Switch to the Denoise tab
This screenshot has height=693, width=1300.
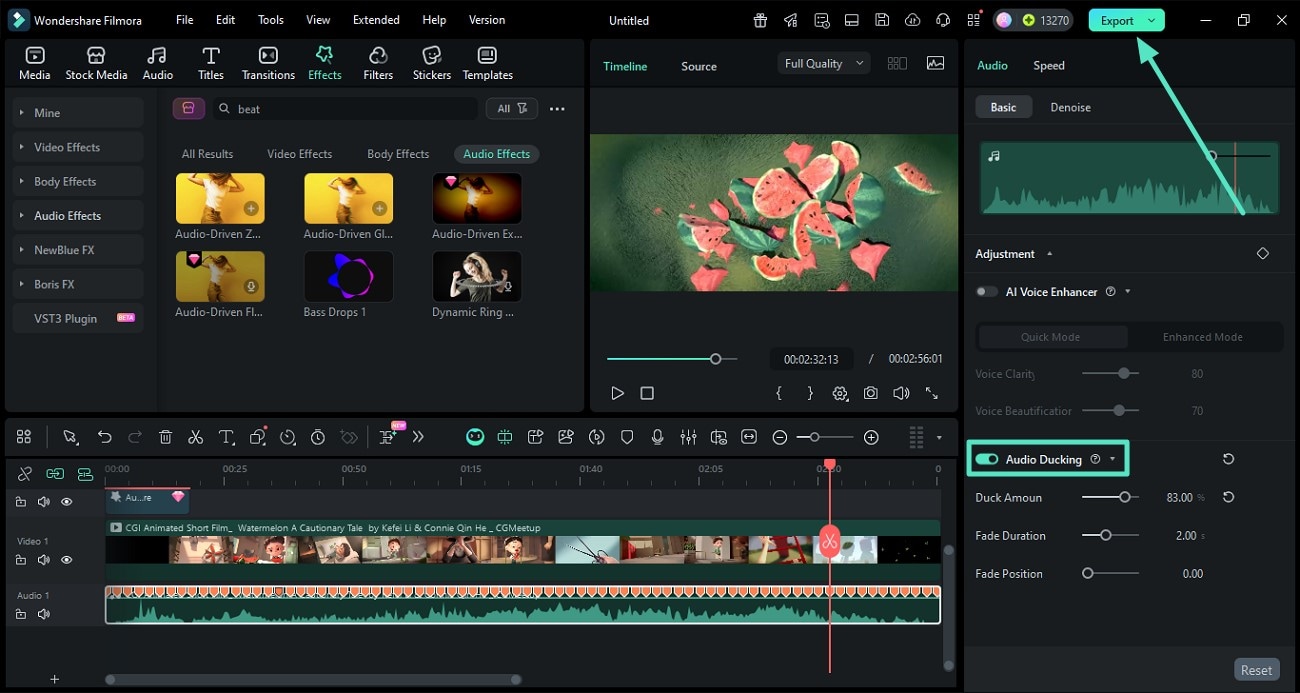tap(1070, 107)
